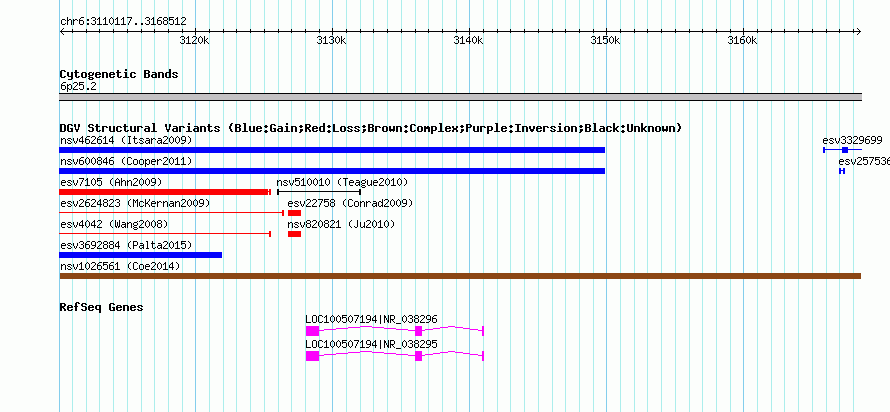Click the esv22758 (Conrad2009) red block
The height and width of the screenshot is (412, 890).
[294, 213]
